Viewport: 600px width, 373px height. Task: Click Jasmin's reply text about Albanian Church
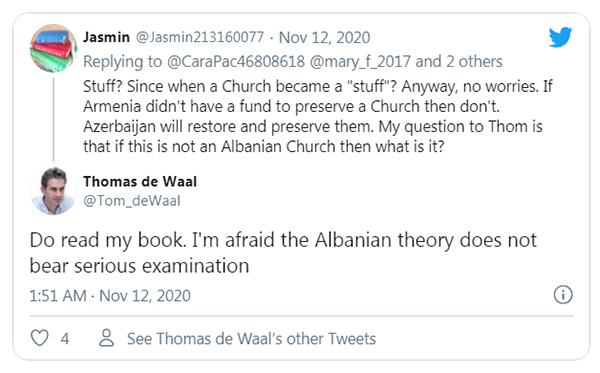318,116
